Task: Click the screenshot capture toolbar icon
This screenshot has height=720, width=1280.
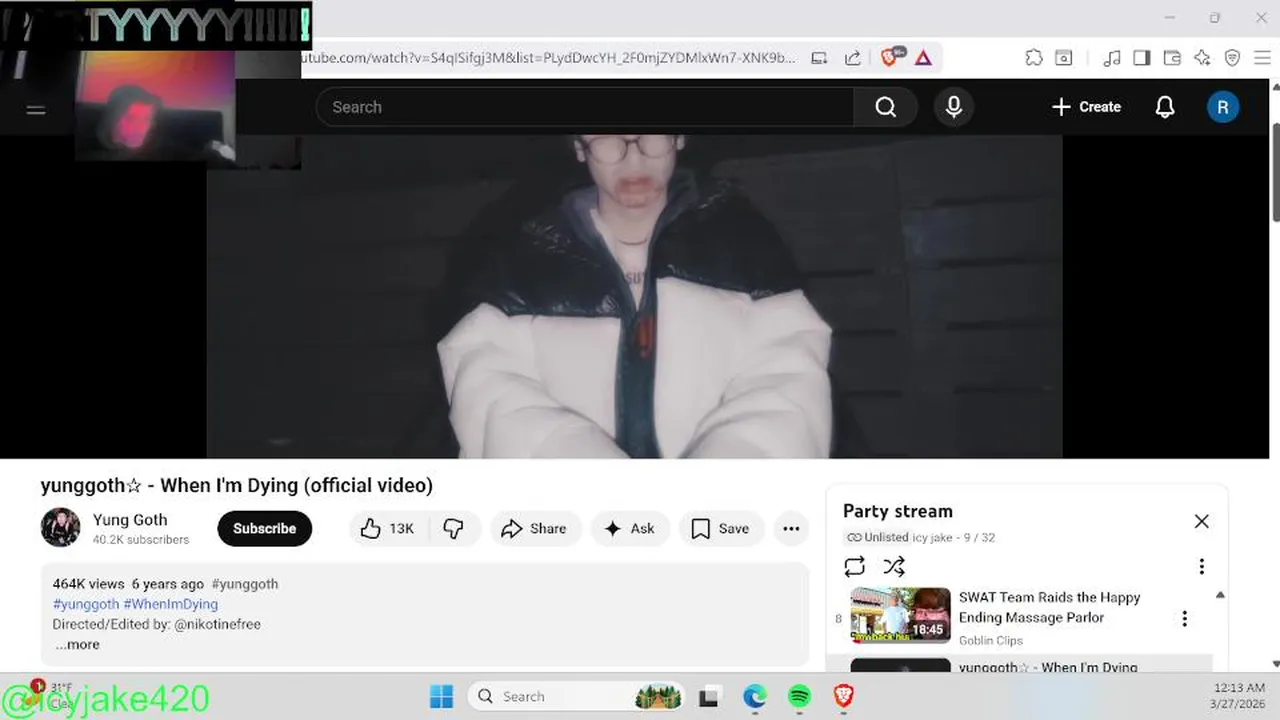Action: (x=1064, y=58)
